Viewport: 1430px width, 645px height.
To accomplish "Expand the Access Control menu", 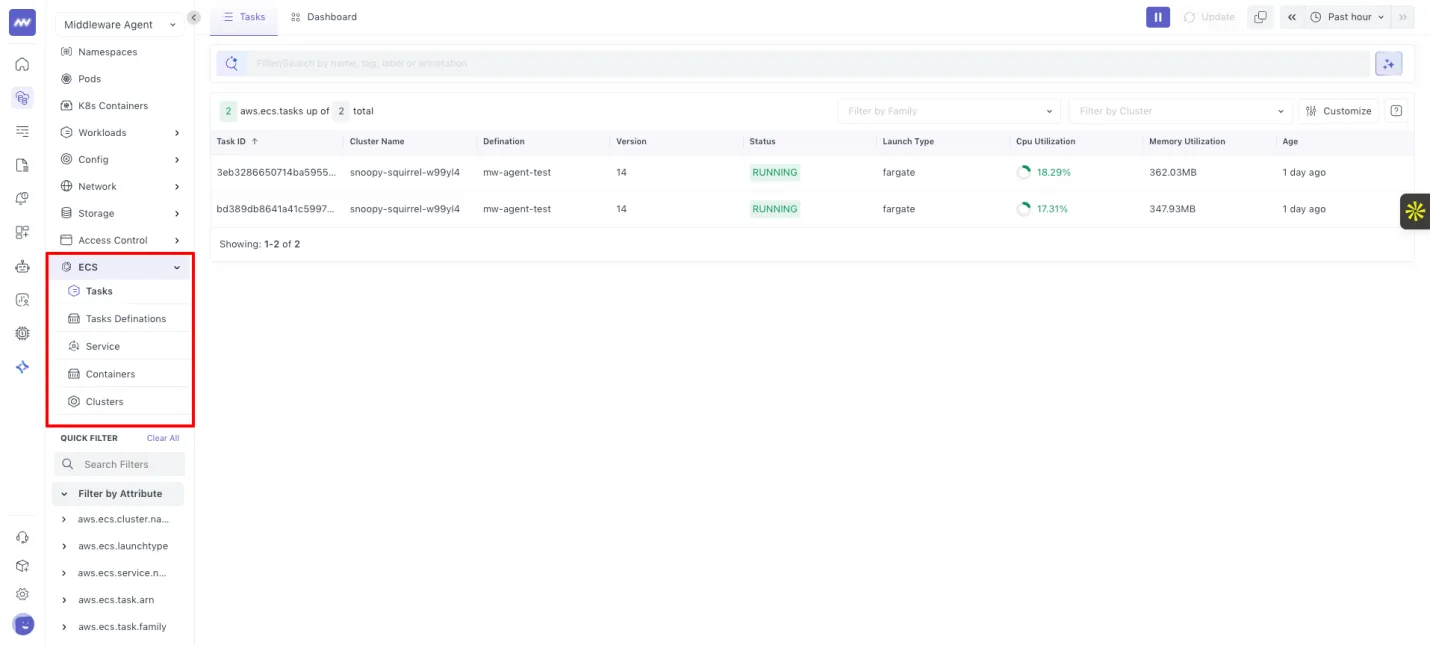I will click(x=120, y=240).
